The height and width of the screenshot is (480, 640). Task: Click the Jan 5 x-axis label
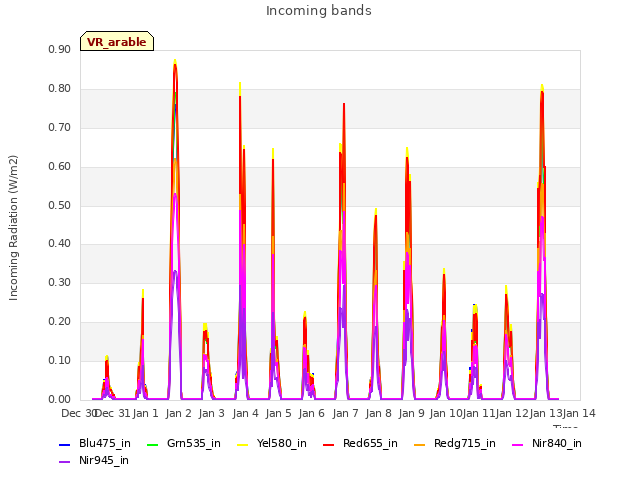point(279,413)
